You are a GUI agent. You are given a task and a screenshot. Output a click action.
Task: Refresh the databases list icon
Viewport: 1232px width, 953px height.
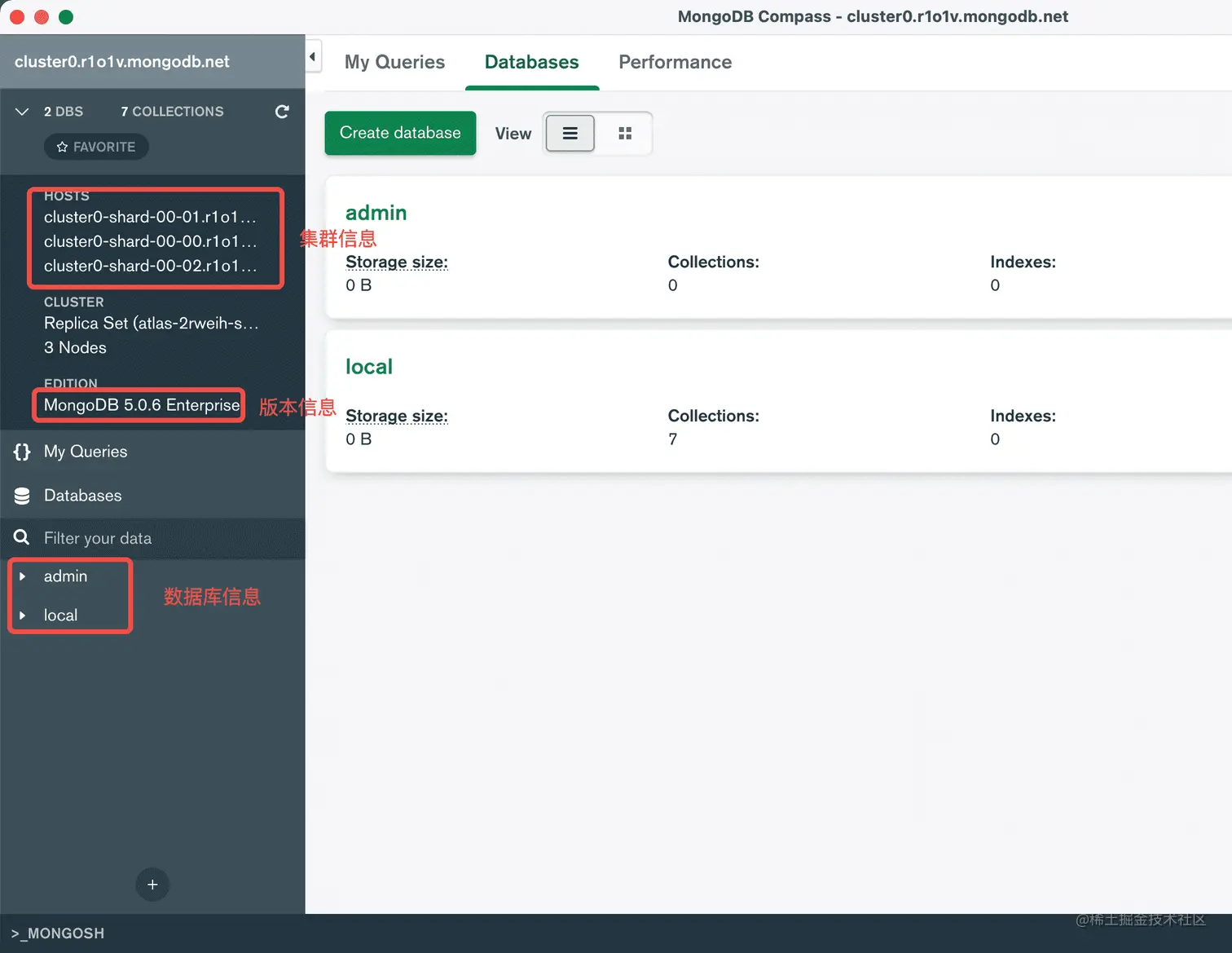coord(282,112)
